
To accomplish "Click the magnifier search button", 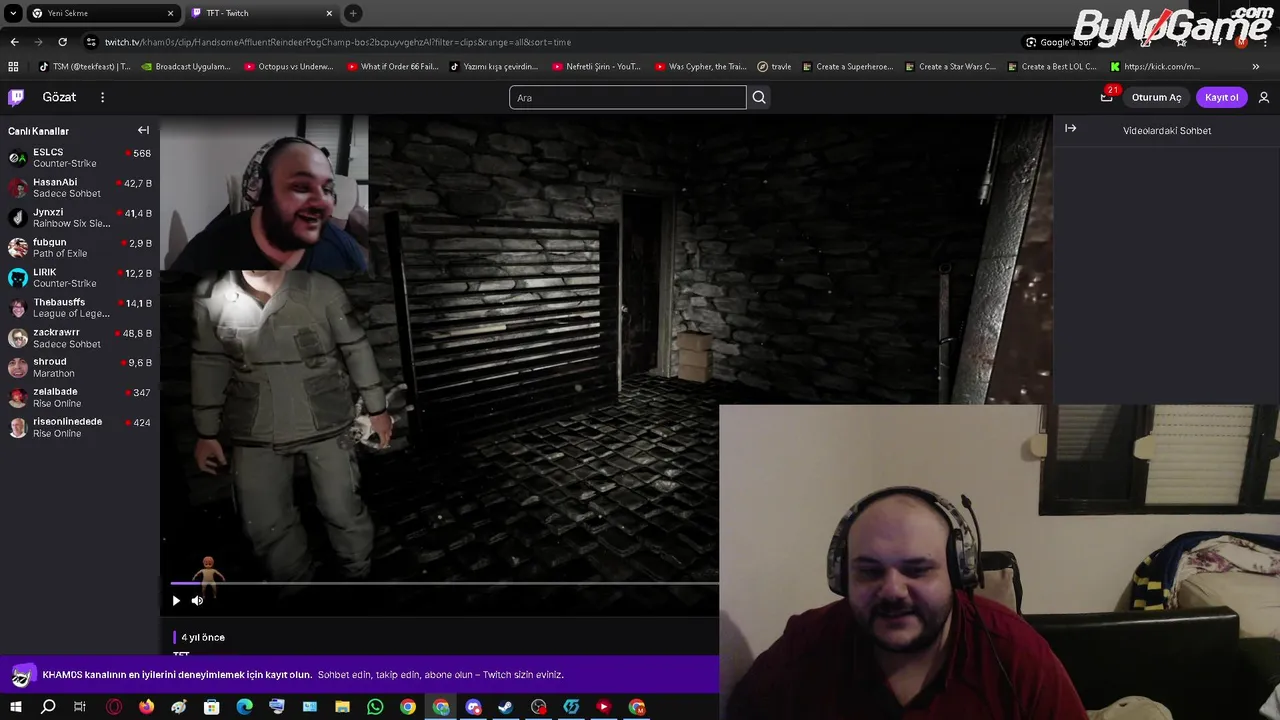I will pyautogui.click(x=759, y=97).
